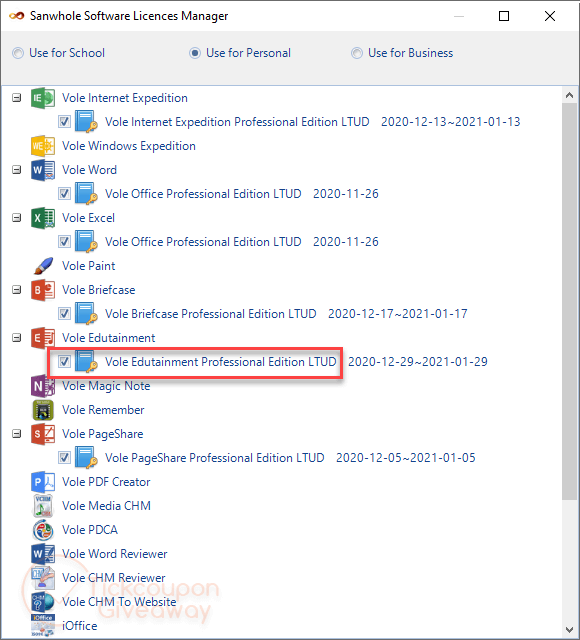Select Vole PDF Creator tree item
The width and height of the screenshot is (580, 640).
coord(106,482)
